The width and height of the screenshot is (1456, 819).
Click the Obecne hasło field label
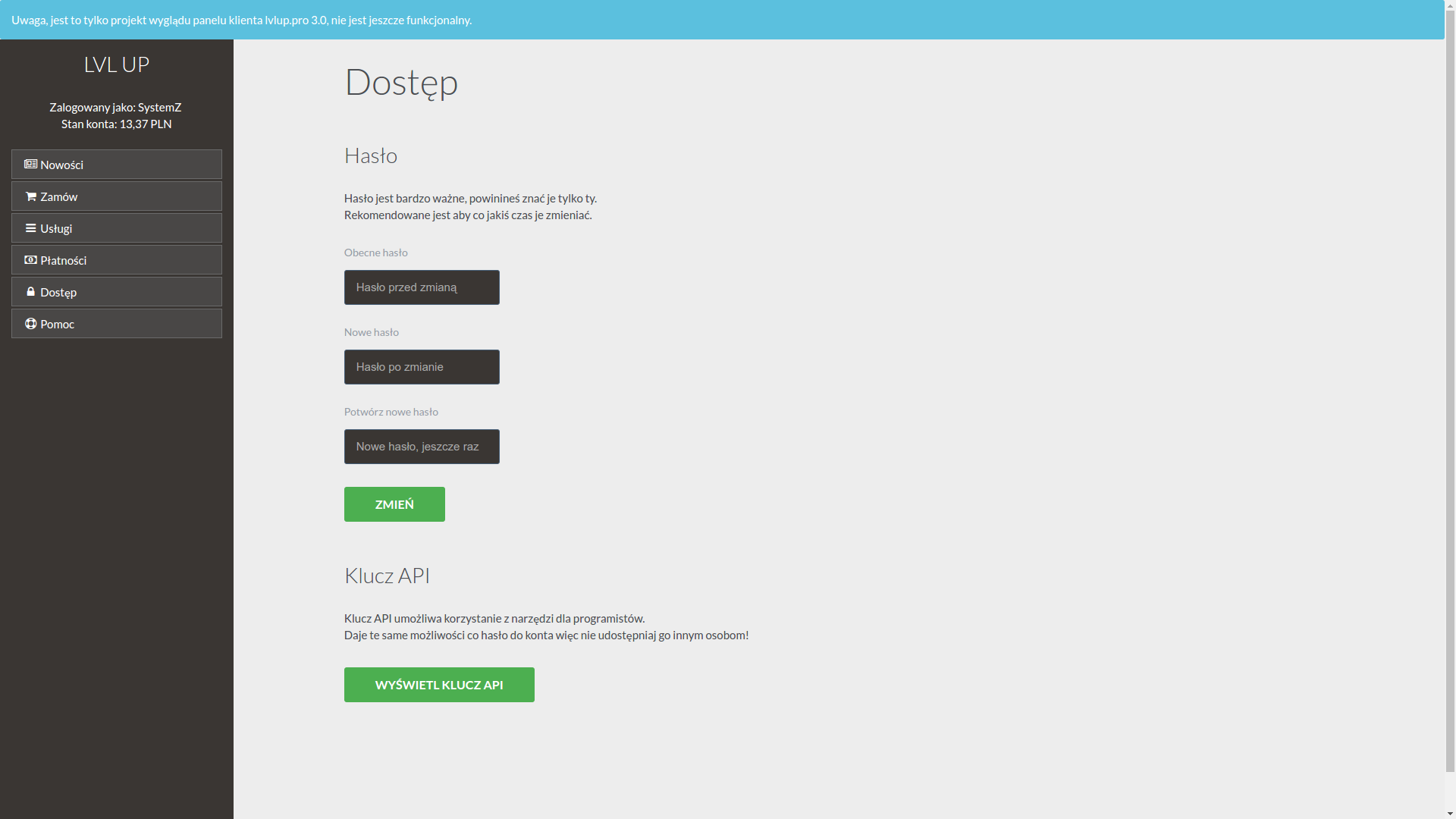tap(375, 253)
